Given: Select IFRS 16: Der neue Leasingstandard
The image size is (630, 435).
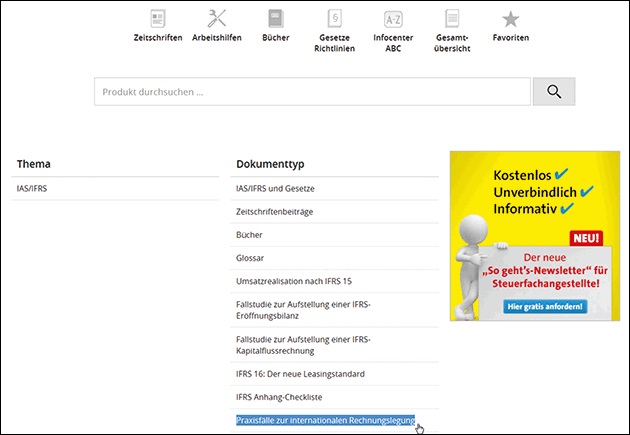Looking at the screenshot, I should [x=300, y=374].
